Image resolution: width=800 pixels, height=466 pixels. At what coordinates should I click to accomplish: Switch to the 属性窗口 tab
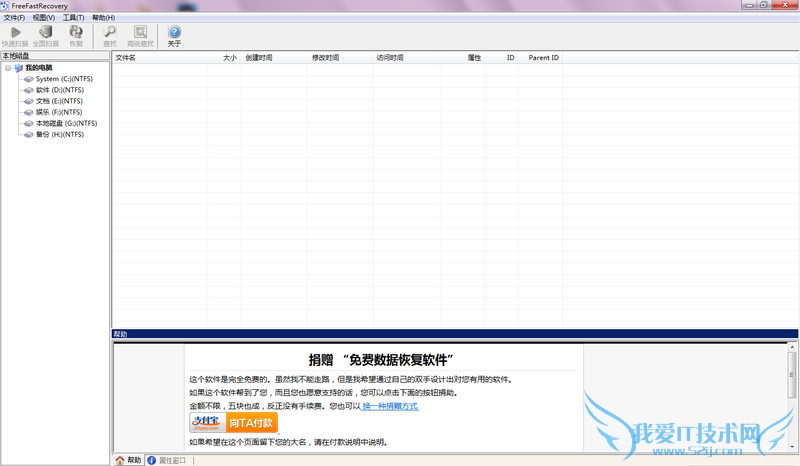172,460
